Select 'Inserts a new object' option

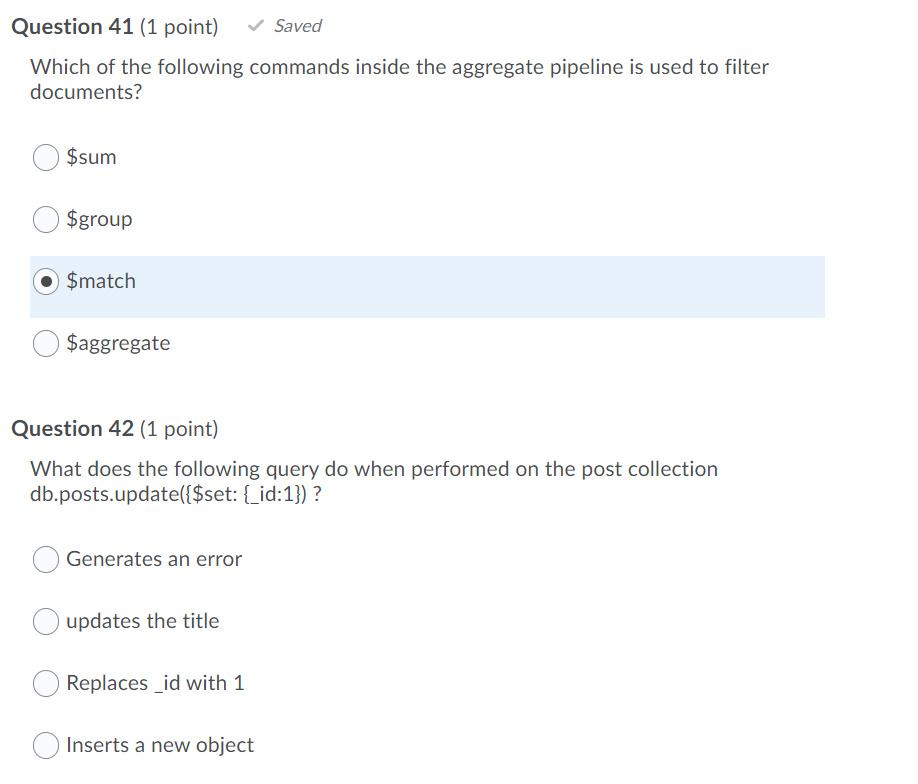(x=45, y=745)
